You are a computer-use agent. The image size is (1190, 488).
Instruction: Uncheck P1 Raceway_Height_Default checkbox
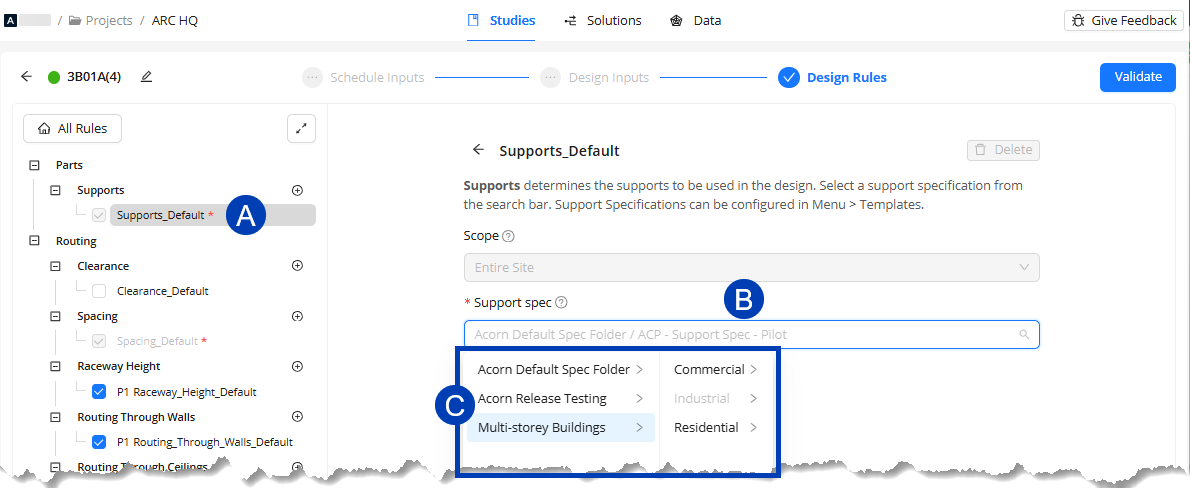(99, 392)
